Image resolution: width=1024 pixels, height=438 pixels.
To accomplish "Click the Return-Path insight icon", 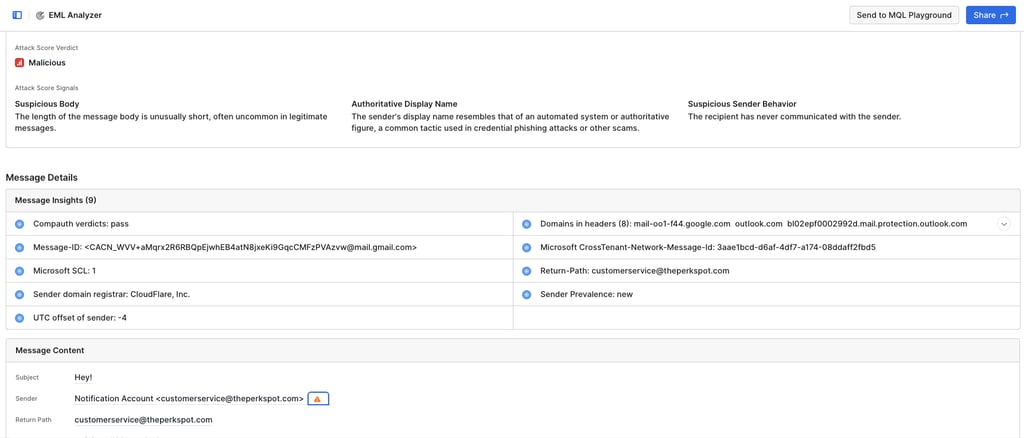I will coord(526,271).
